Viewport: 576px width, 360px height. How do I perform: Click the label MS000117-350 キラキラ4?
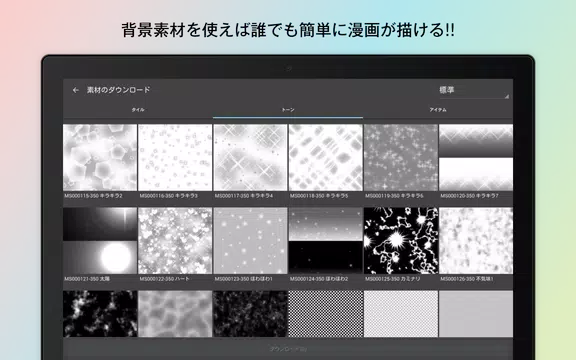tap(244, 196)
